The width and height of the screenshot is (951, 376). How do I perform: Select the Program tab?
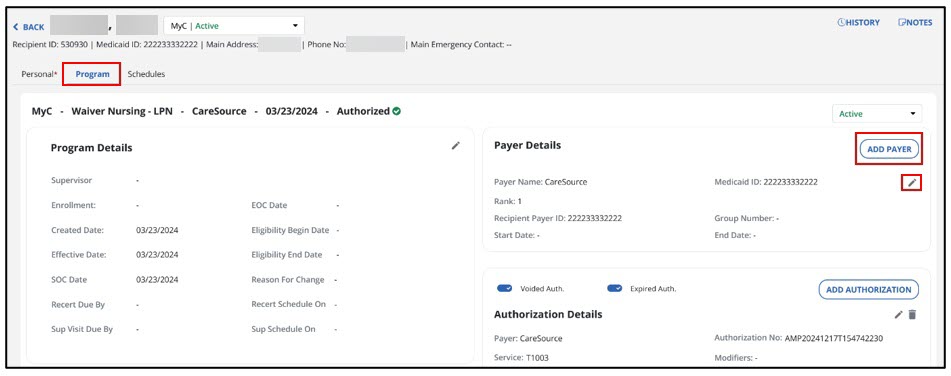92,74
